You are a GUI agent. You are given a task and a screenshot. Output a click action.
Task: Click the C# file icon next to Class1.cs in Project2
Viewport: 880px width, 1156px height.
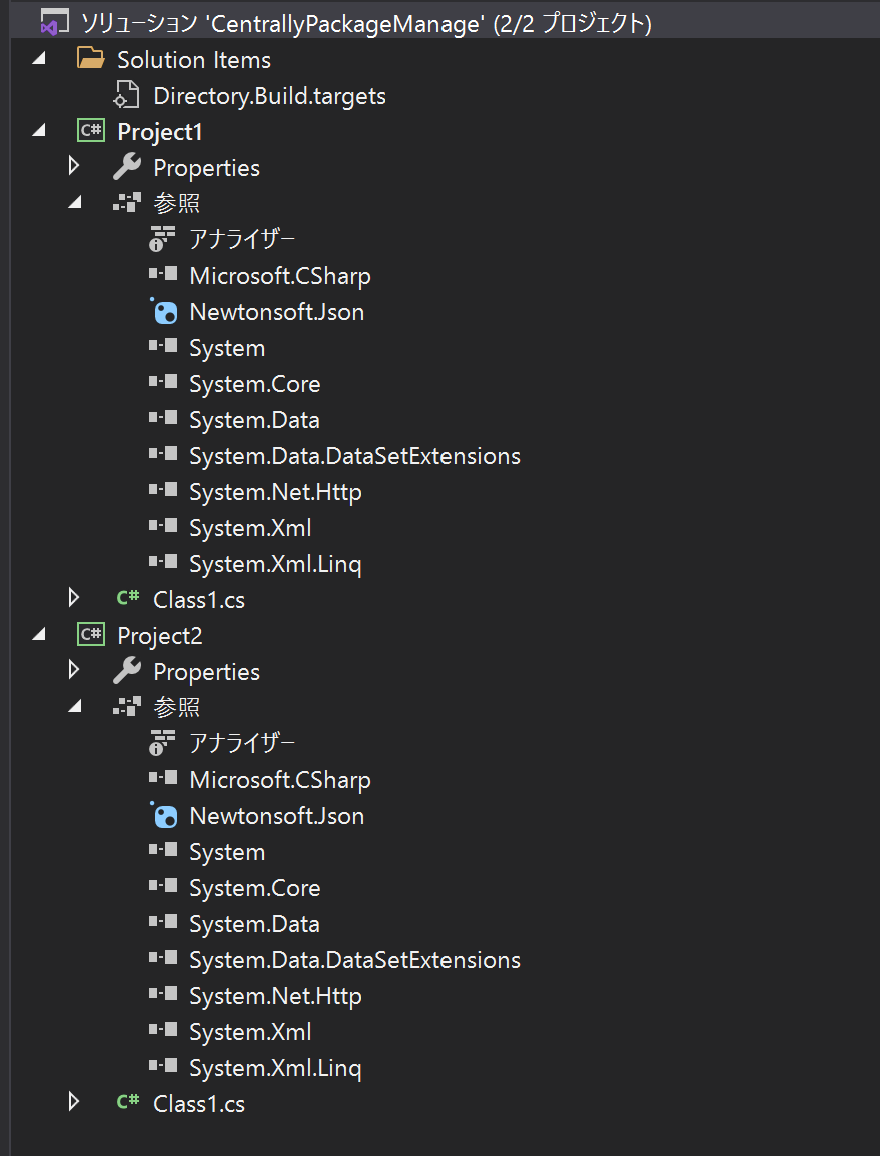click(126, 1103)
